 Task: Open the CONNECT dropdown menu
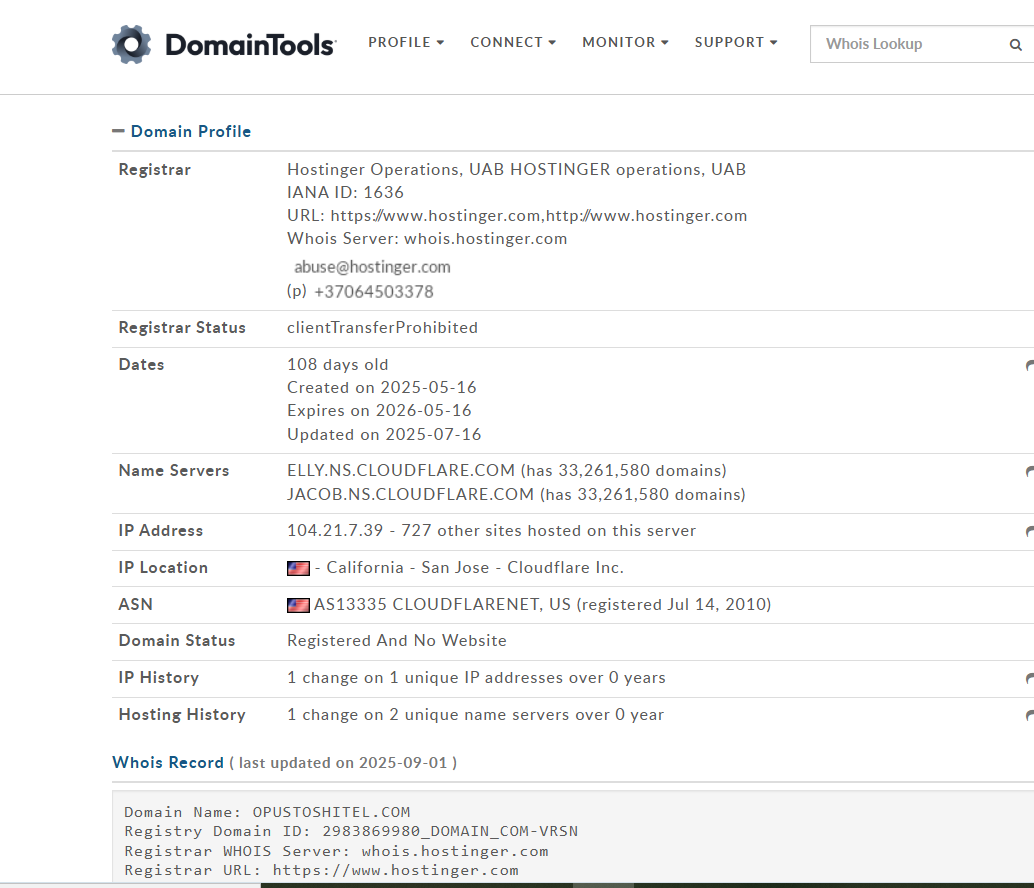pyautogui.click(x=513, y=42)
